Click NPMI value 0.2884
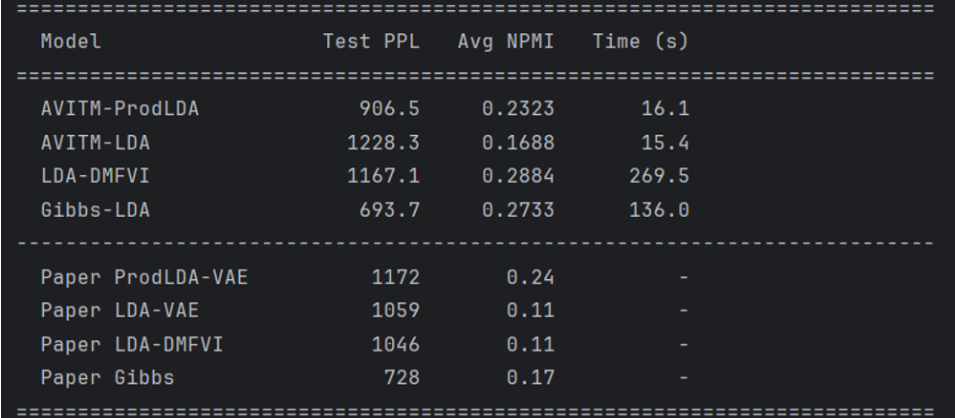Image resolution: width=955 pixels, height=418 pixels. (518, 176)
